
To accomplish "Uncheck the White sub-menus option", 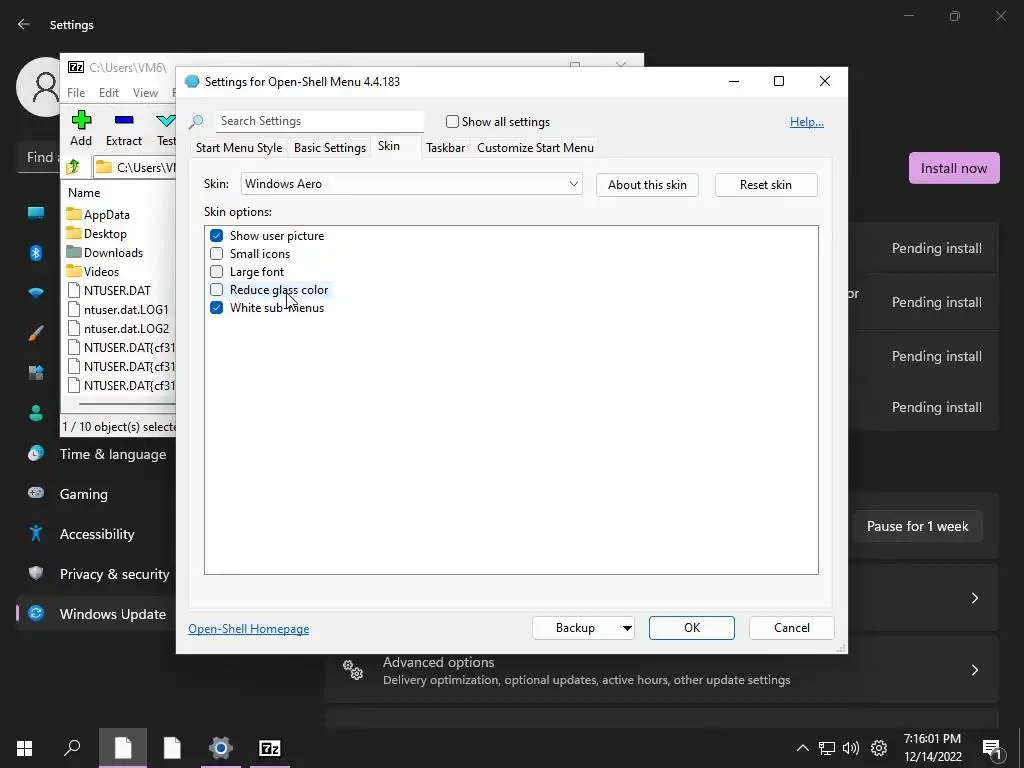I will tap(216, 308).
